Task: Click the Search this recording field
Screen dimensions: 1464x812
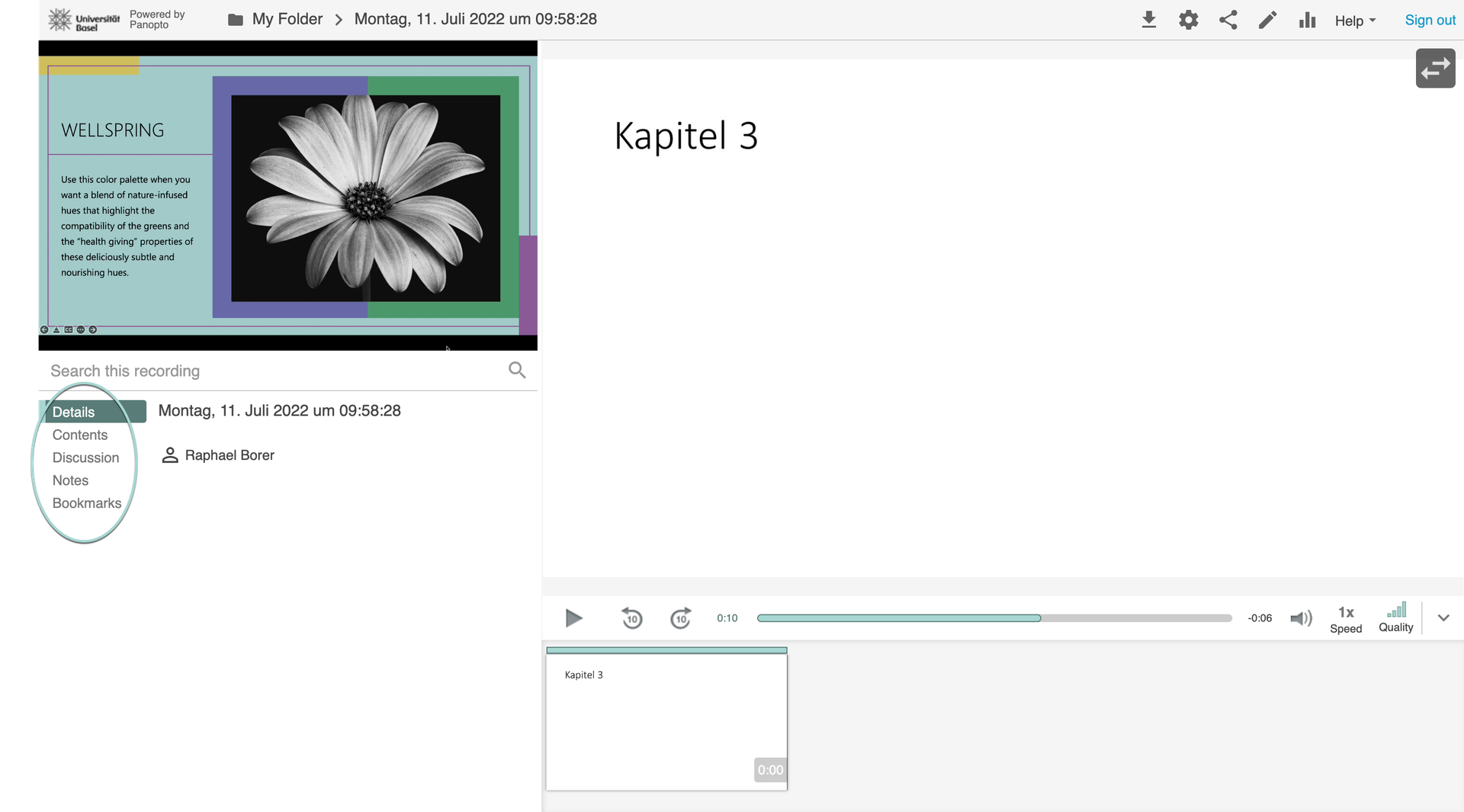Action: [x=274, y=371]
